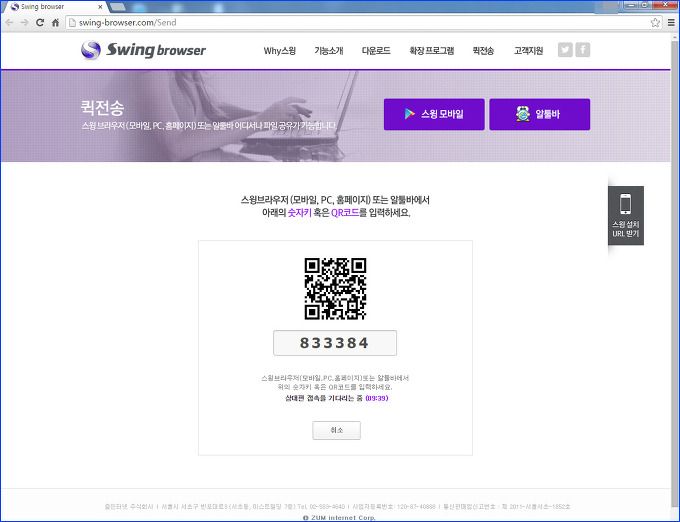Click the countdown timer (09:39)

pyautogui.click(x=377, y=398)
